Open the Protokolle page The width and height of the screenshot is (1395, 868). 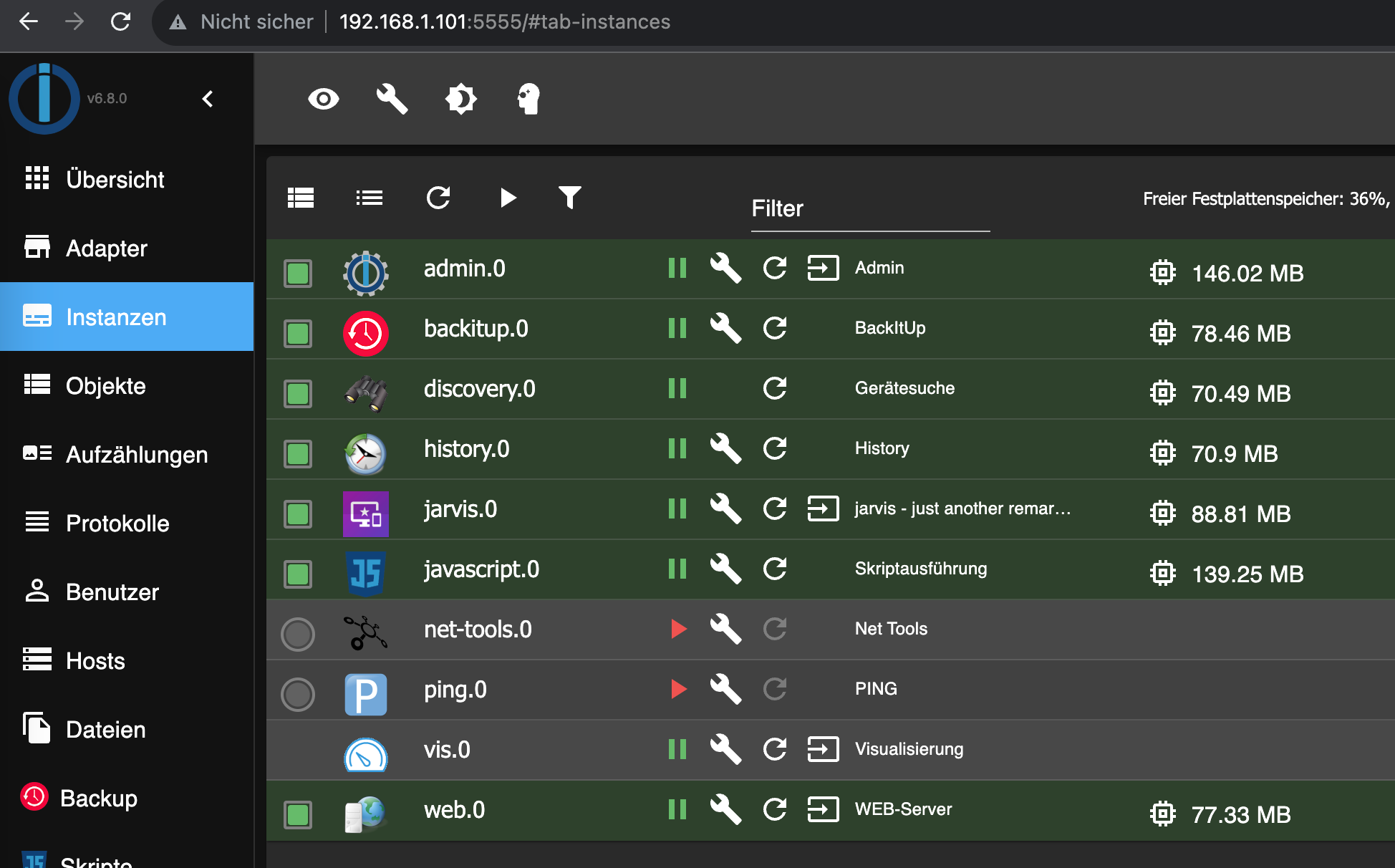tap(117, 524)
